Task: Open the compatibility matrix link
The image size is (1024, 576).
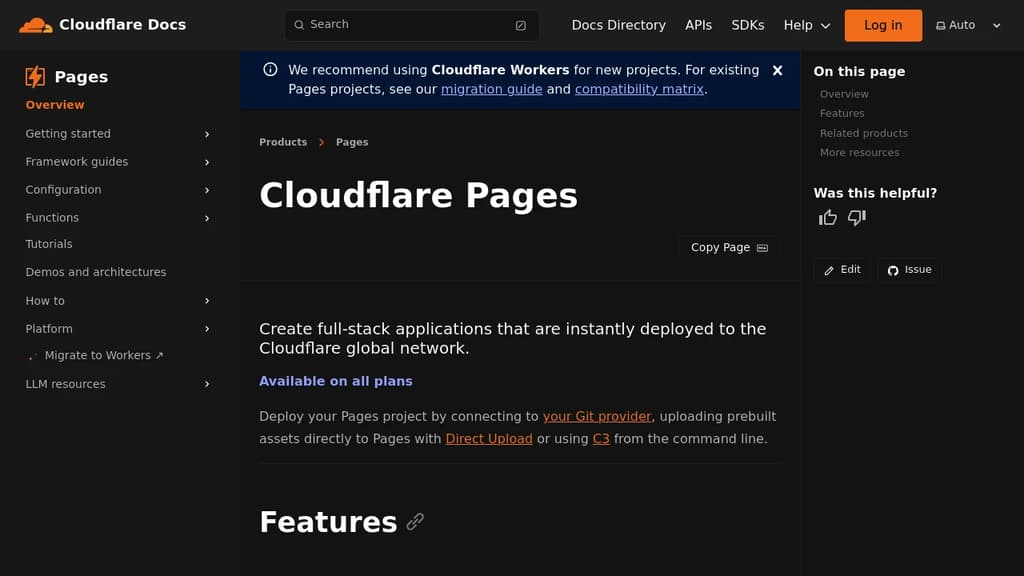Action: click(639, 89)
